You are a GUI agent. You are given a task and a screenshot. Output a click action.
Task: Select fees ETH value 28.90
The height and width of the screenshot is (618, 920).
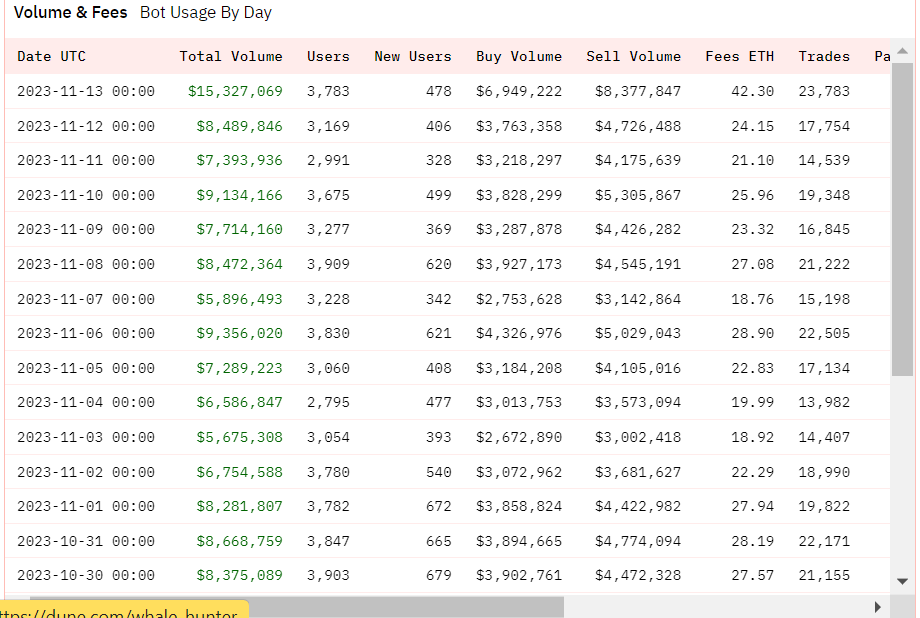point(753,333)
